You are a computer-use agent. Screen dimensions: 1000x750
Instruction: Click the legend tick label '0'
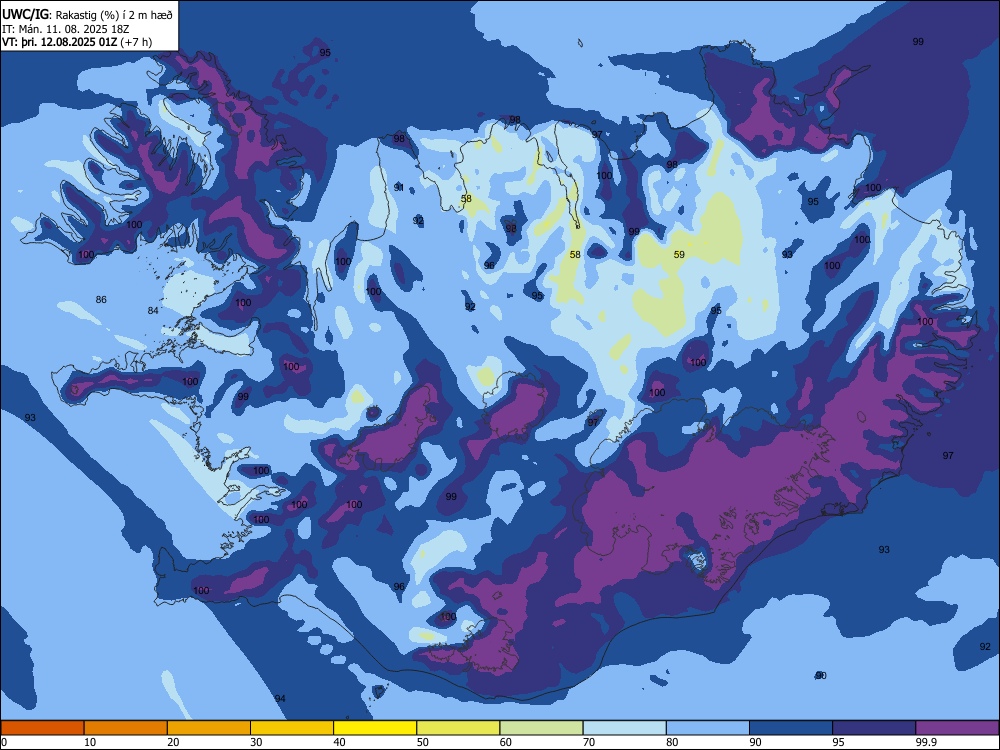click(x=4, y=742)
